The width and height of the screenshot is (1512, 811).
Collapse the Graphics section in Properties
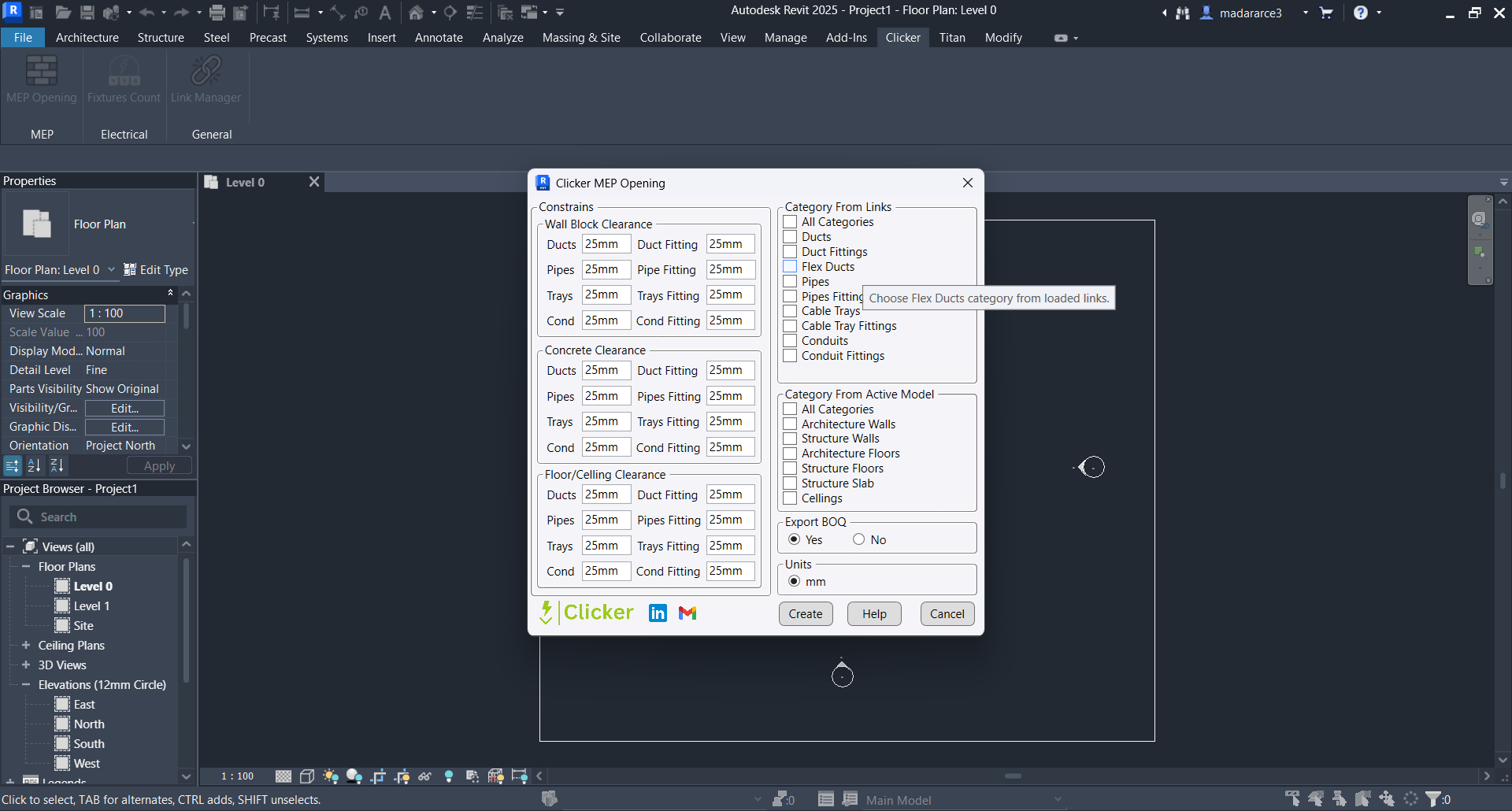pyautogui.click(x=171, y=294)
